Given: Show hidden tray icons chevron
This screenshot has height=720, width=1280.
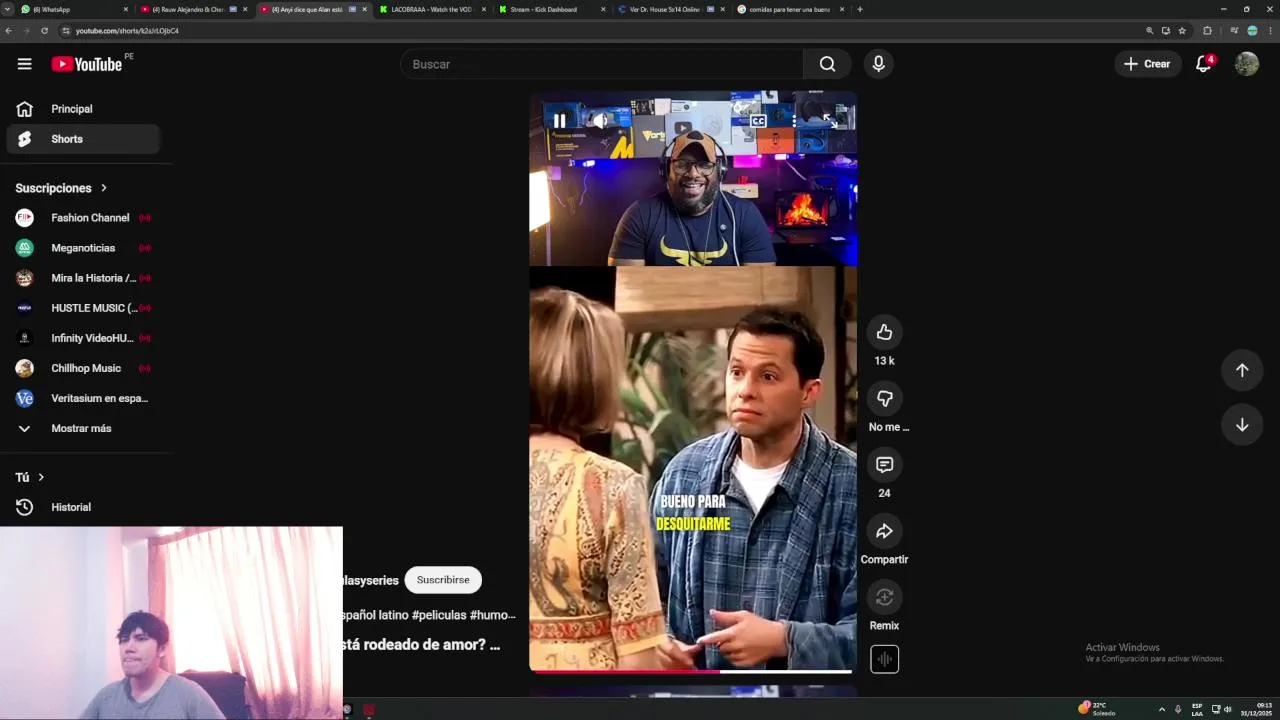Looking at the screenshot, I should point(1161,709).
